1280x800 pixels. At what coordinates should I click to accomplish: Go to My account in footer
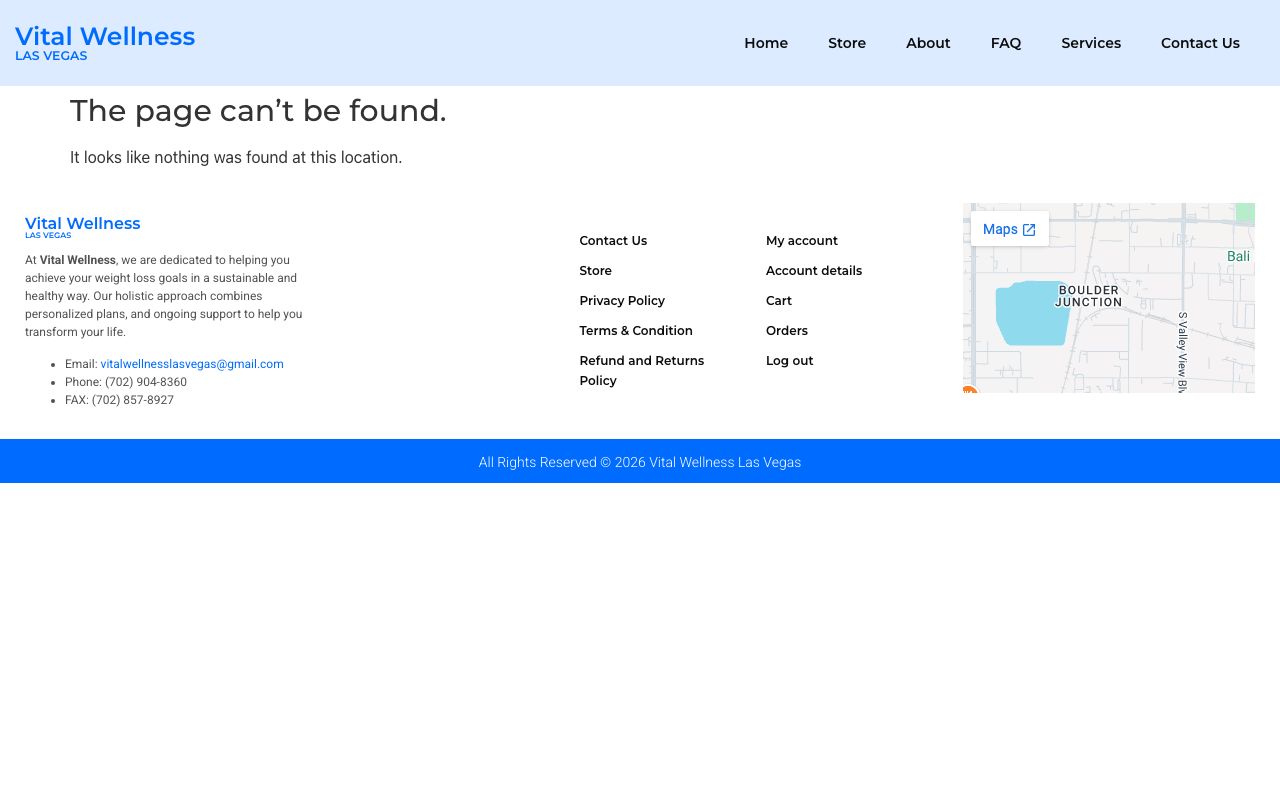[802, 241]
